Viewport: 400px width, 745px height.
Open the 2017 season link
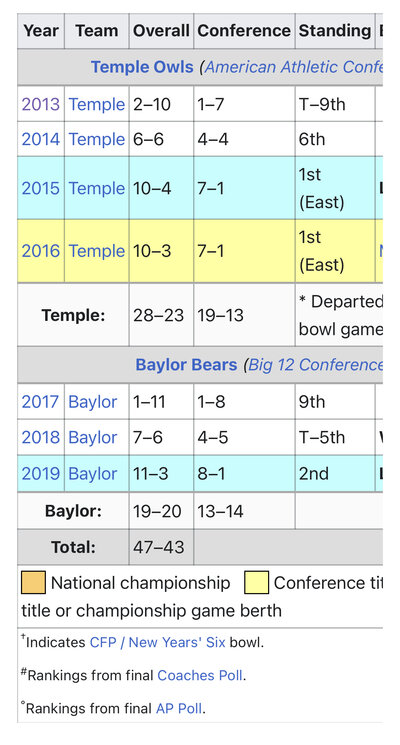[x=41, y=402]
